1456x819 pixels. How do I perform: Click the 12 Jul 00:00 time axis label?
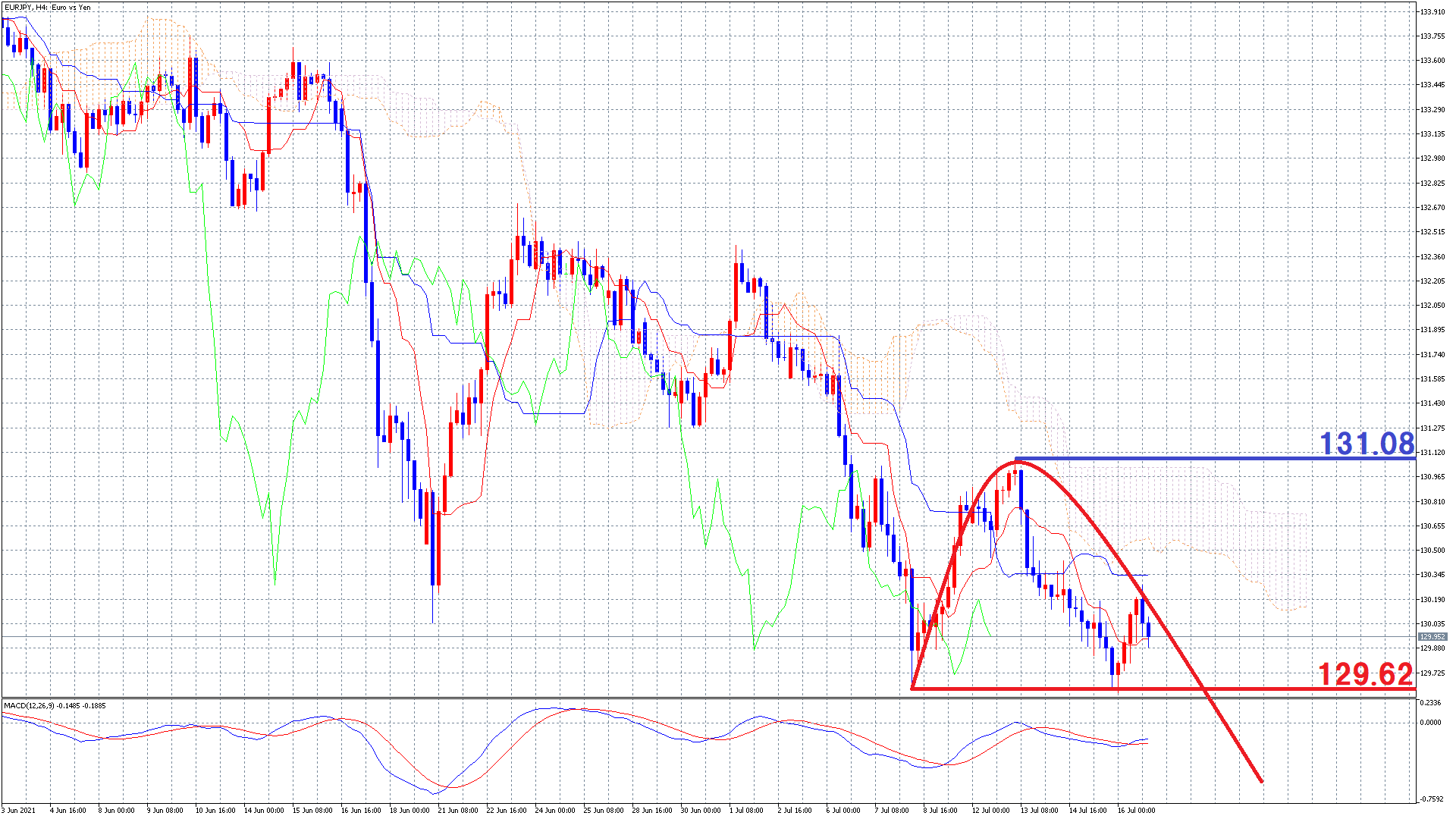tap(990, 811)
